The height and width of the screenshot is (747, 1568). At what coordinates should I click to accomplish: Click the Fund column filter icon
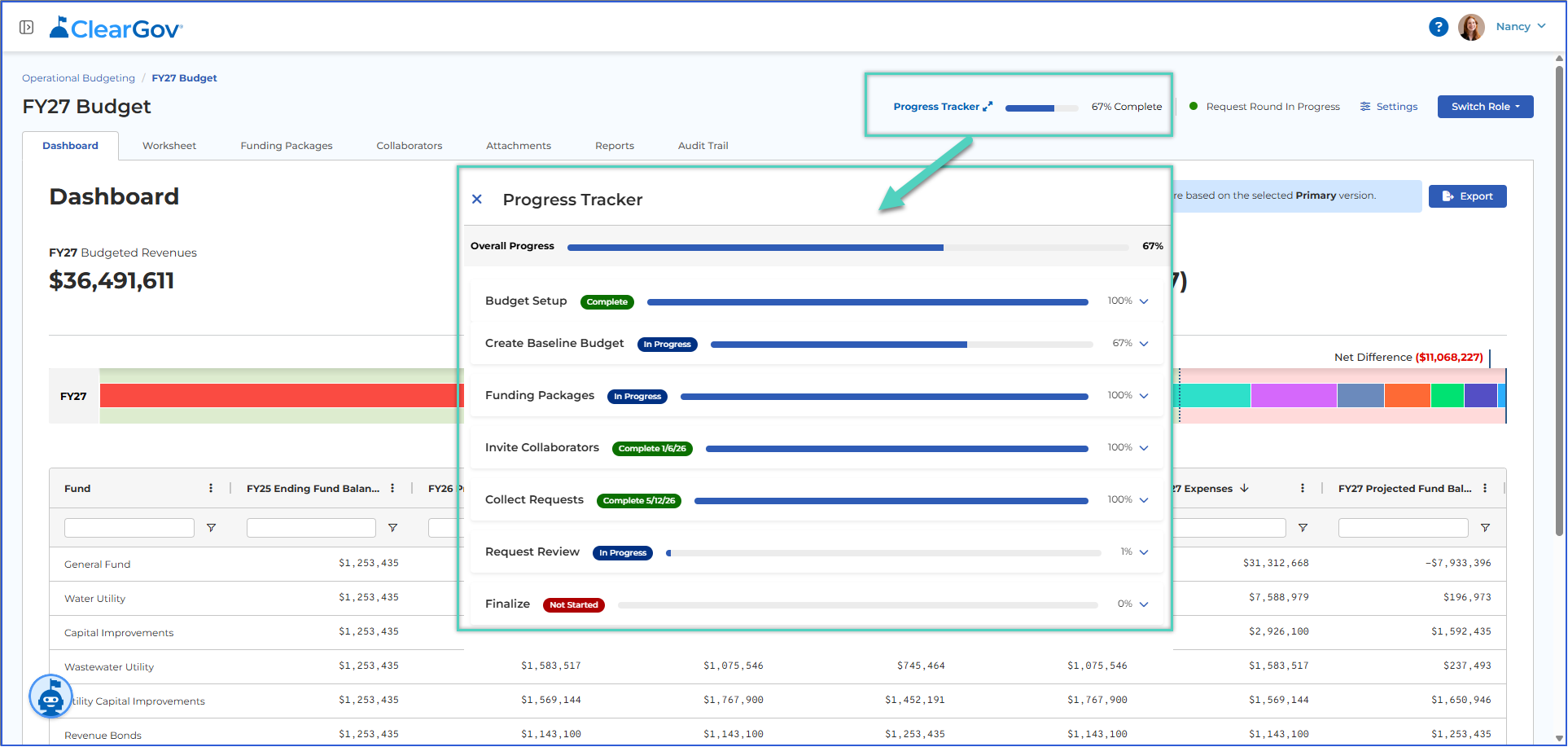(x=211, y=528)
